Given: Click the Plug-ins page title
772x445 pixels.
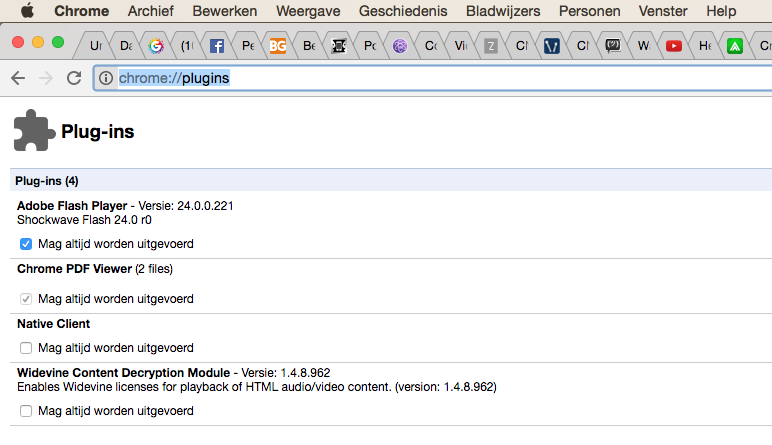Looking at the screenshot, I should tap(97, 131).
